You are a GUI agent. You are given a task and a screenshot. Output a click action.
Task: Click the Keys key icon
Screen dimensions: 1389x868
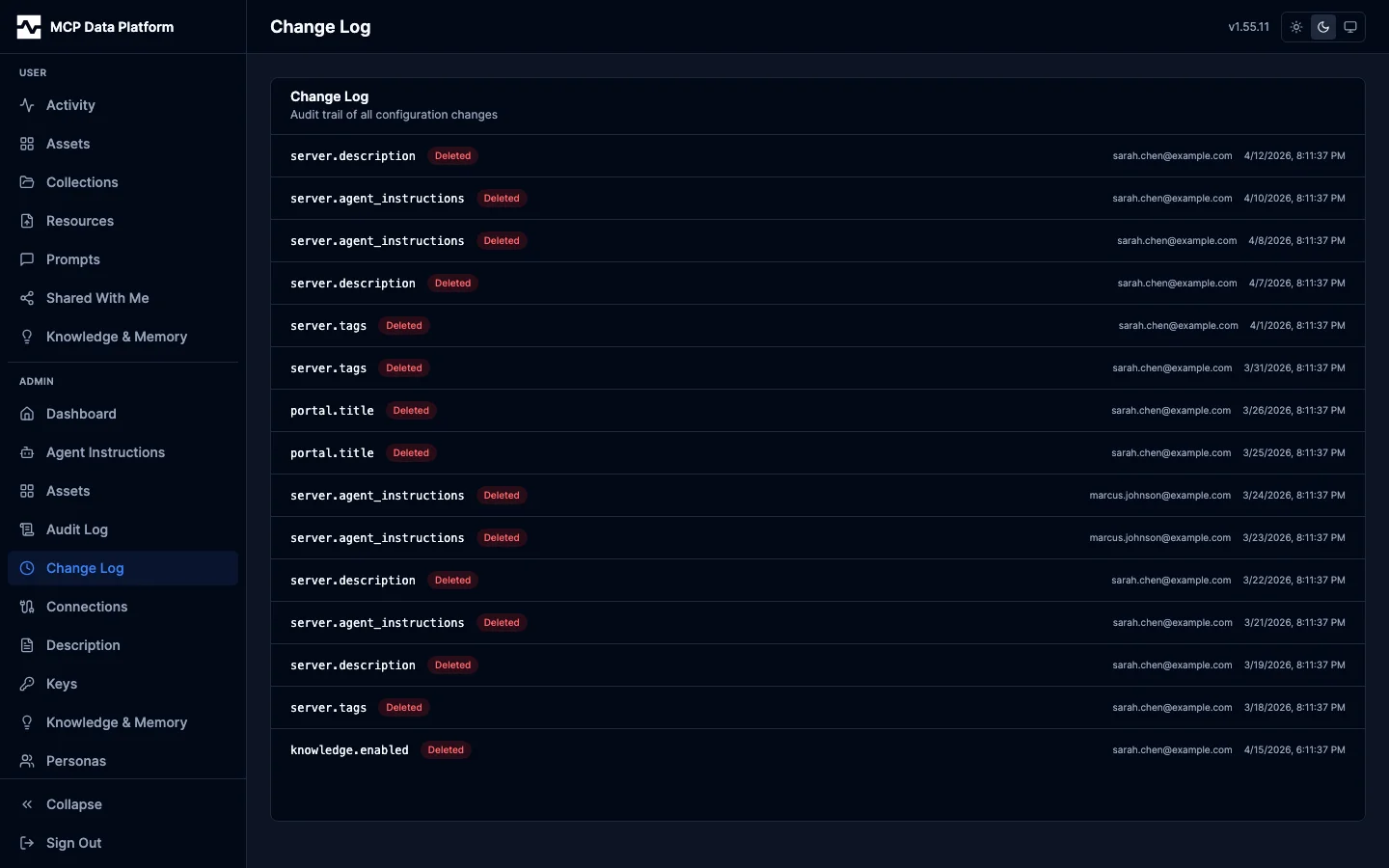tap(26, 684)
